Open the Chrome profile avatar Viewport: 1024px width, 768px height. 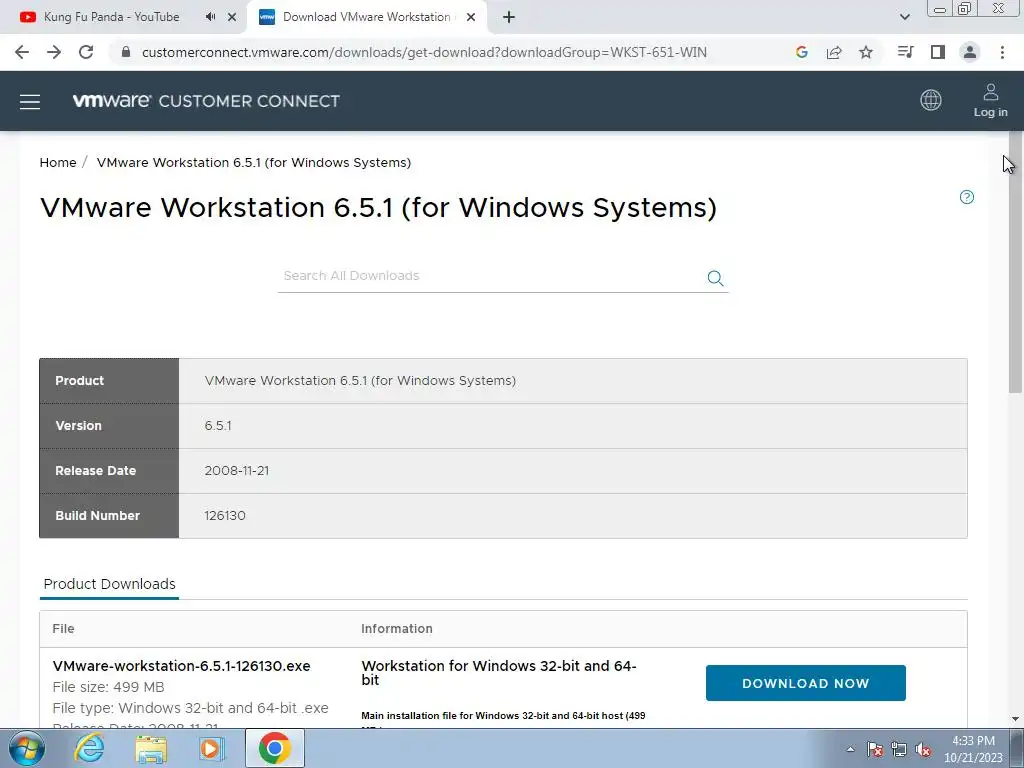(970, 52)
